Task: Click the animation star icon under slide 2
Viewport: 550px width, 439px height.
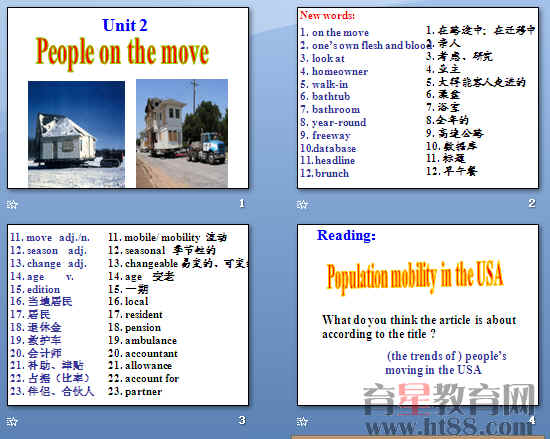Action: click(302, 204)
